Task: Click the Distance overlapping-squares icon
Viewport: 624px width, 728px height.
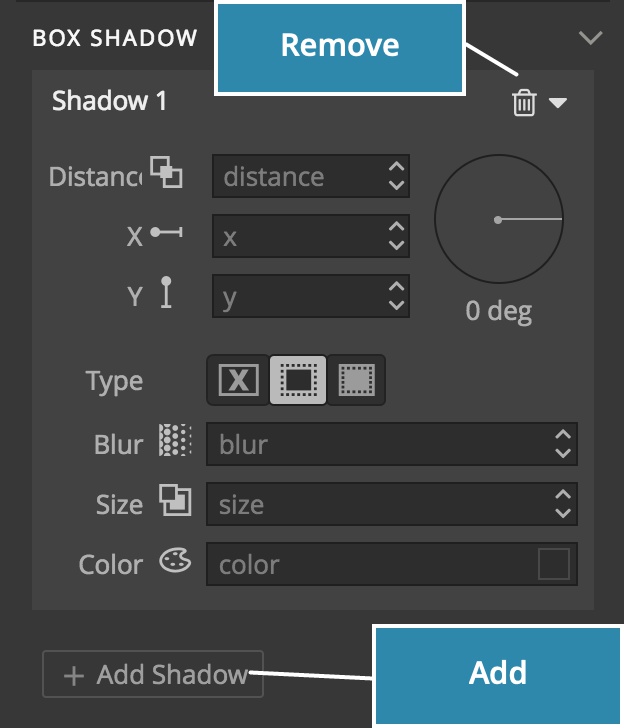Action: [167, 172]
